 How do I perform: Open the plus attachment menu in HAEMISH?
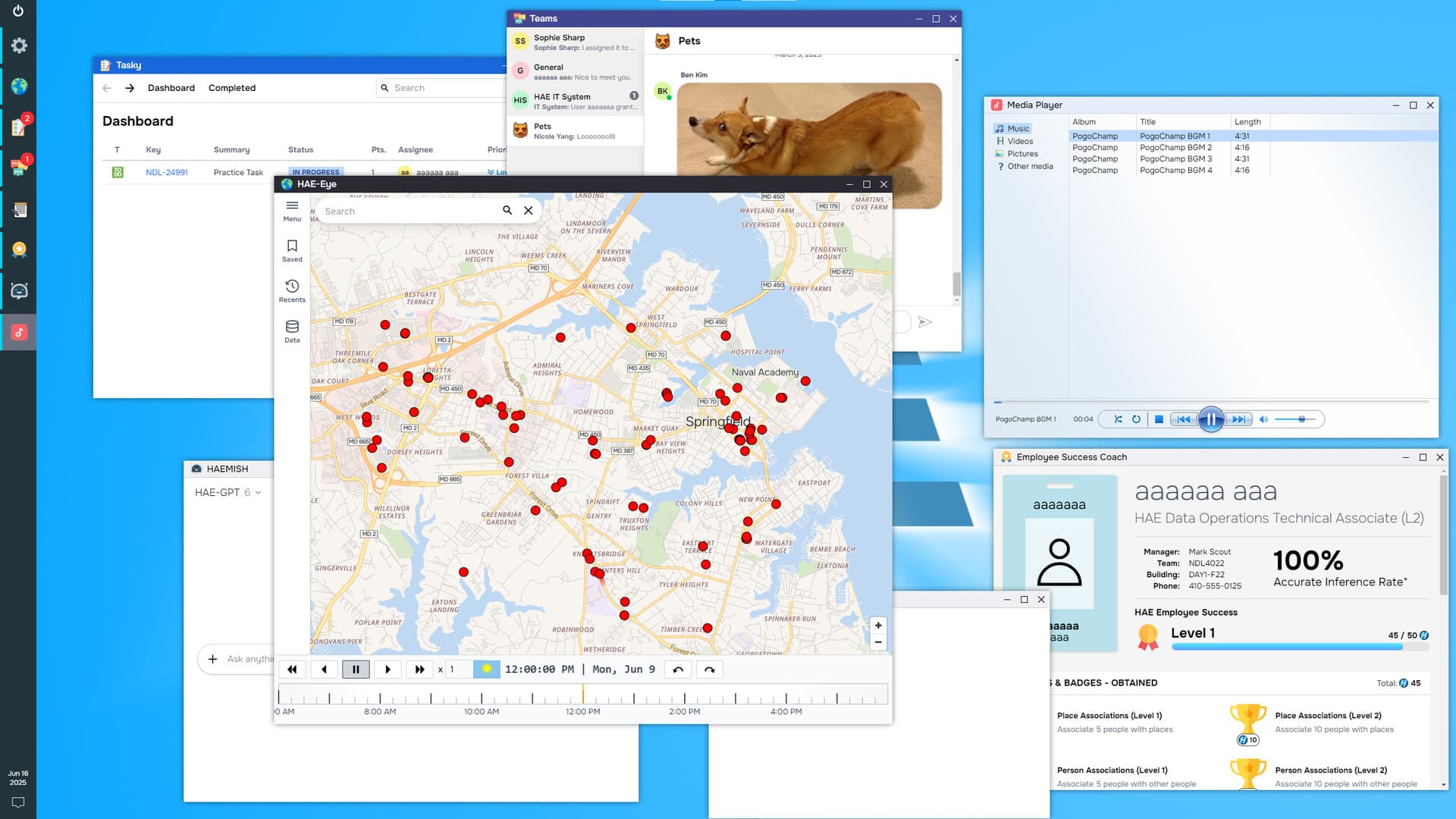pos(213,659)
